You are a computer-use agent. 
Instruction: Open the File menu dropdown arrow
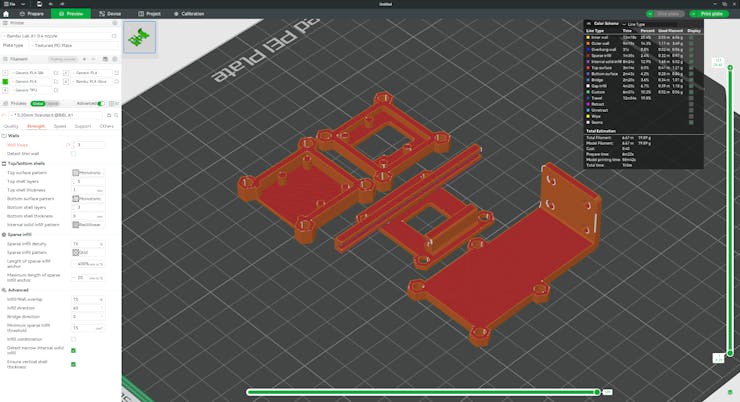pos(23,4)
